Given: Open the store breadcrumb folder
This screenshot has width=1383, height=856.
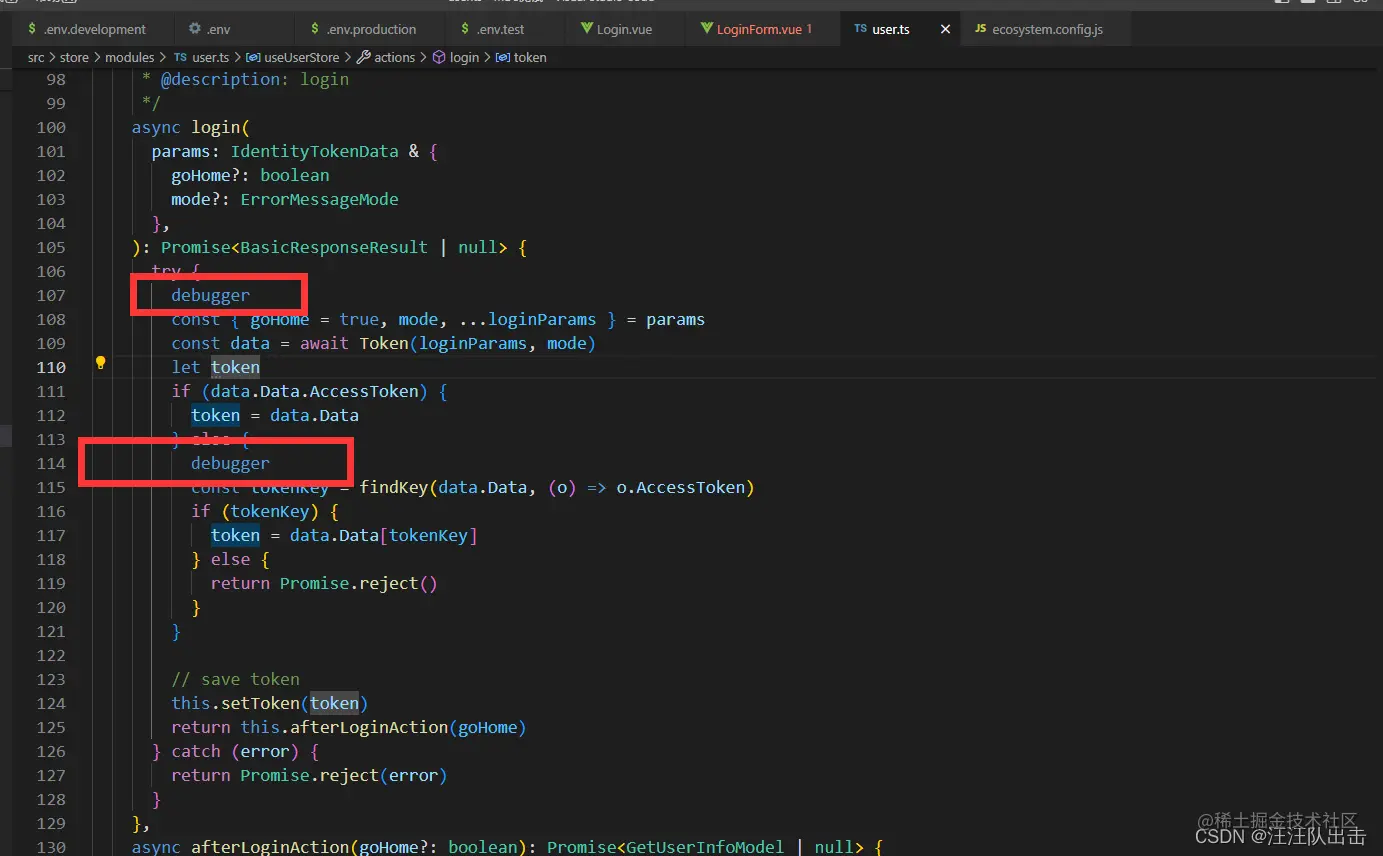Looking at the screenshot, I should coord(75,57).
